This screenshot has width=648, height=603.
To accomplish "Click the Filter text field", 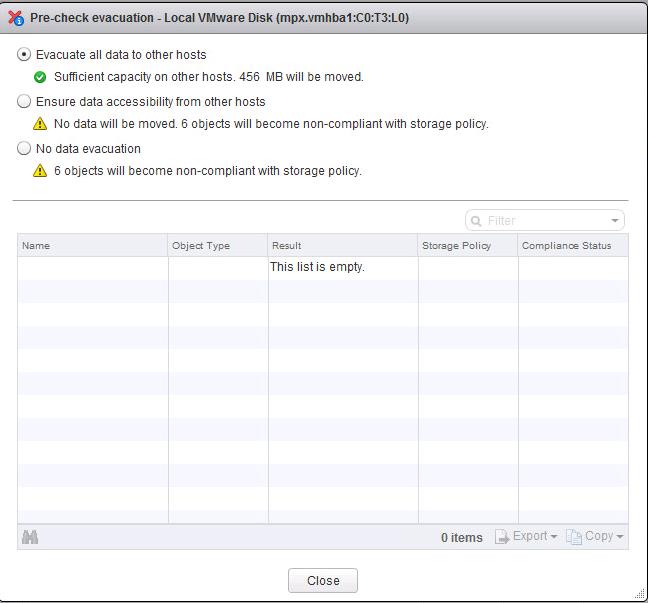I will coord(546,221).
